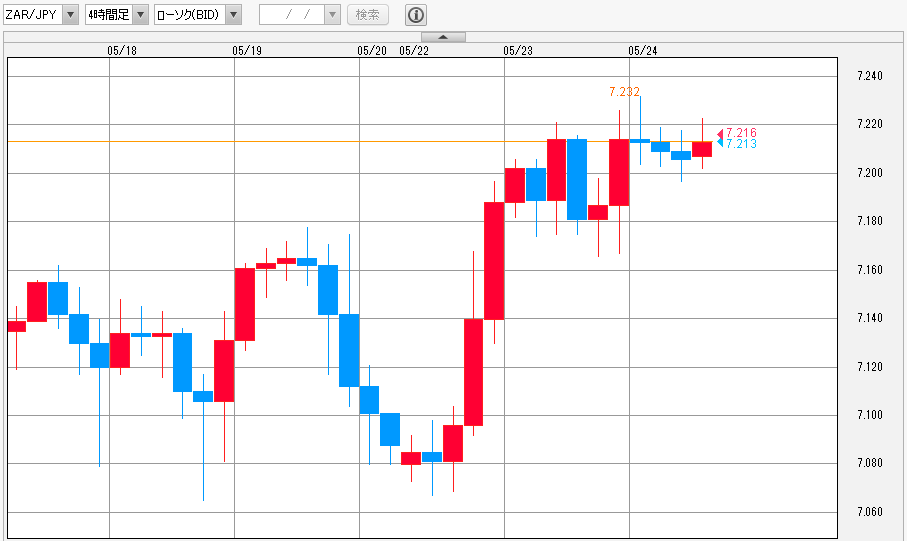Screen dimensions: 907x541
Task: Open the 4時間足 timeframe dropdown
Action: (x=117, y=14)
